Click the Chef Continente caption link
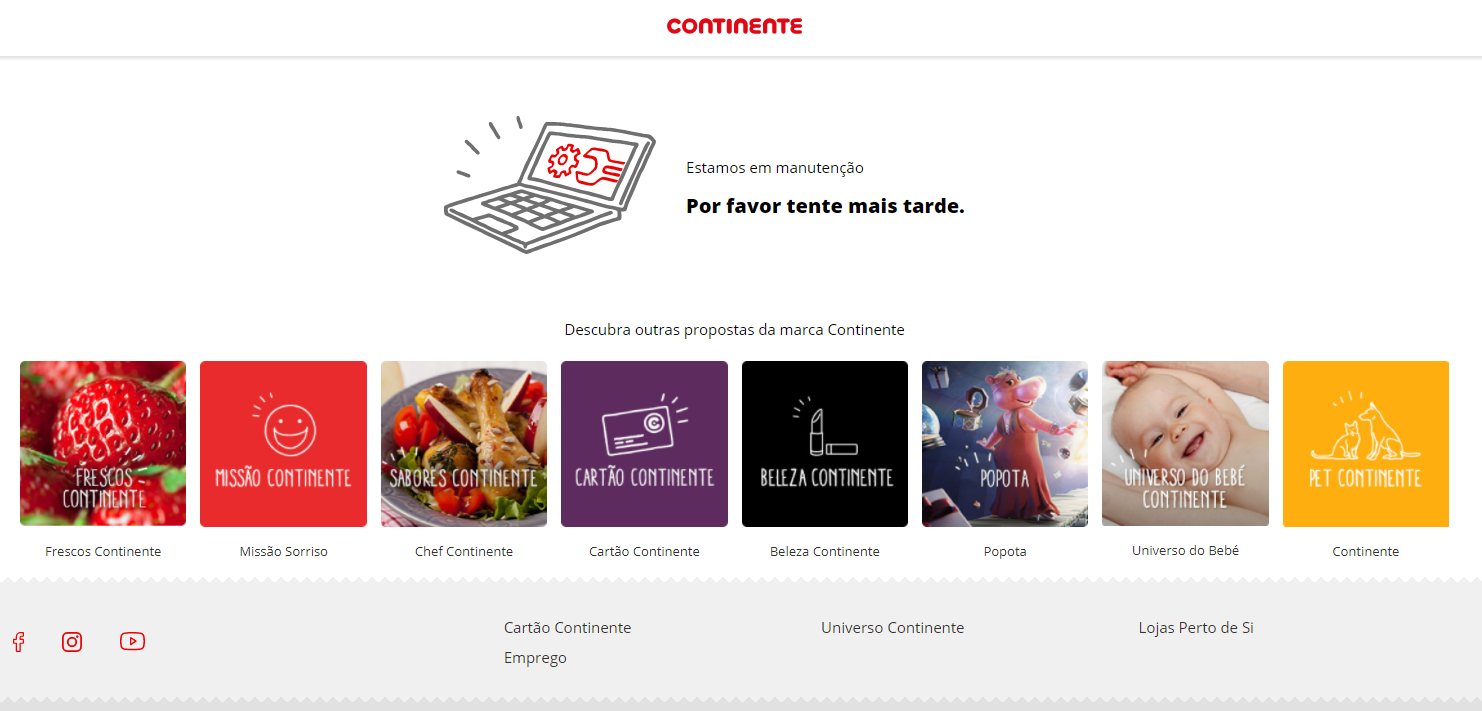This screenshot has width=1482, height=711. coord(464,552)
